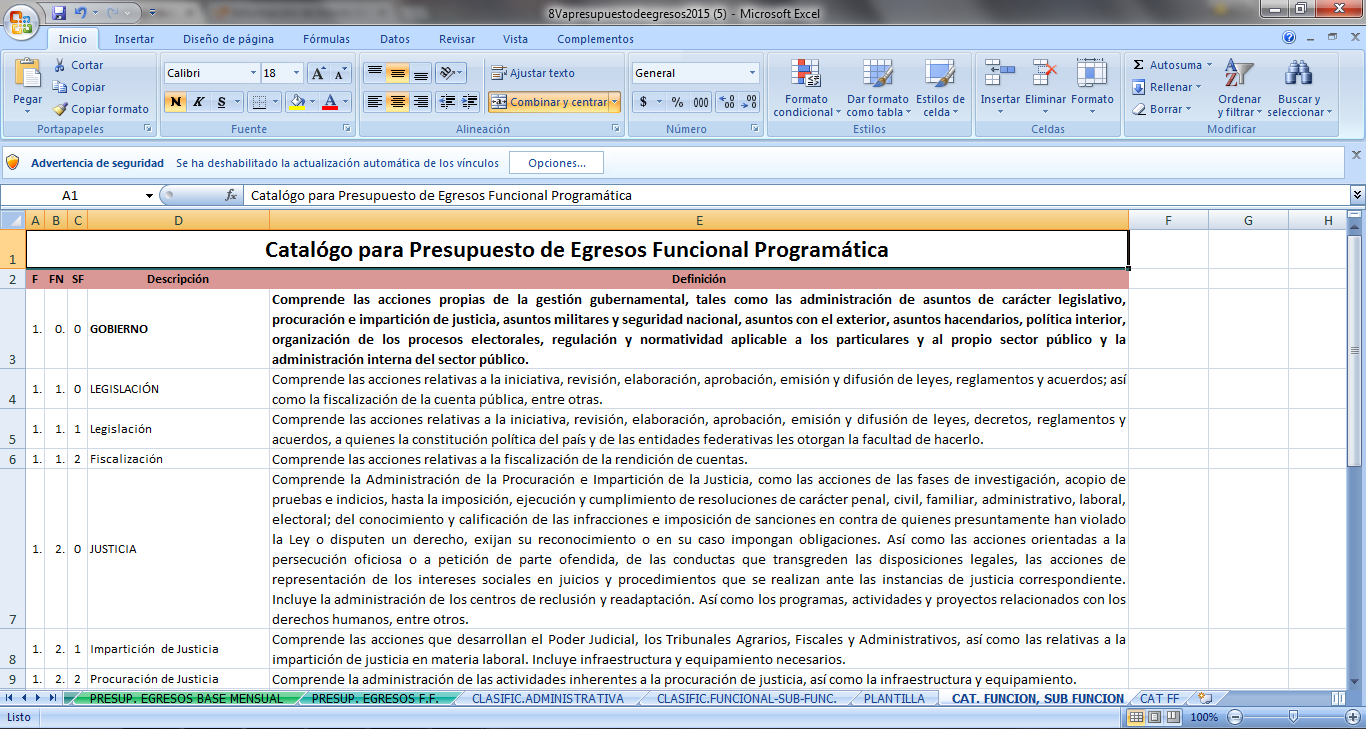
Task: Open sheet tab PLANTILLA
Action: pyautogui.click(x=894, y=699)
